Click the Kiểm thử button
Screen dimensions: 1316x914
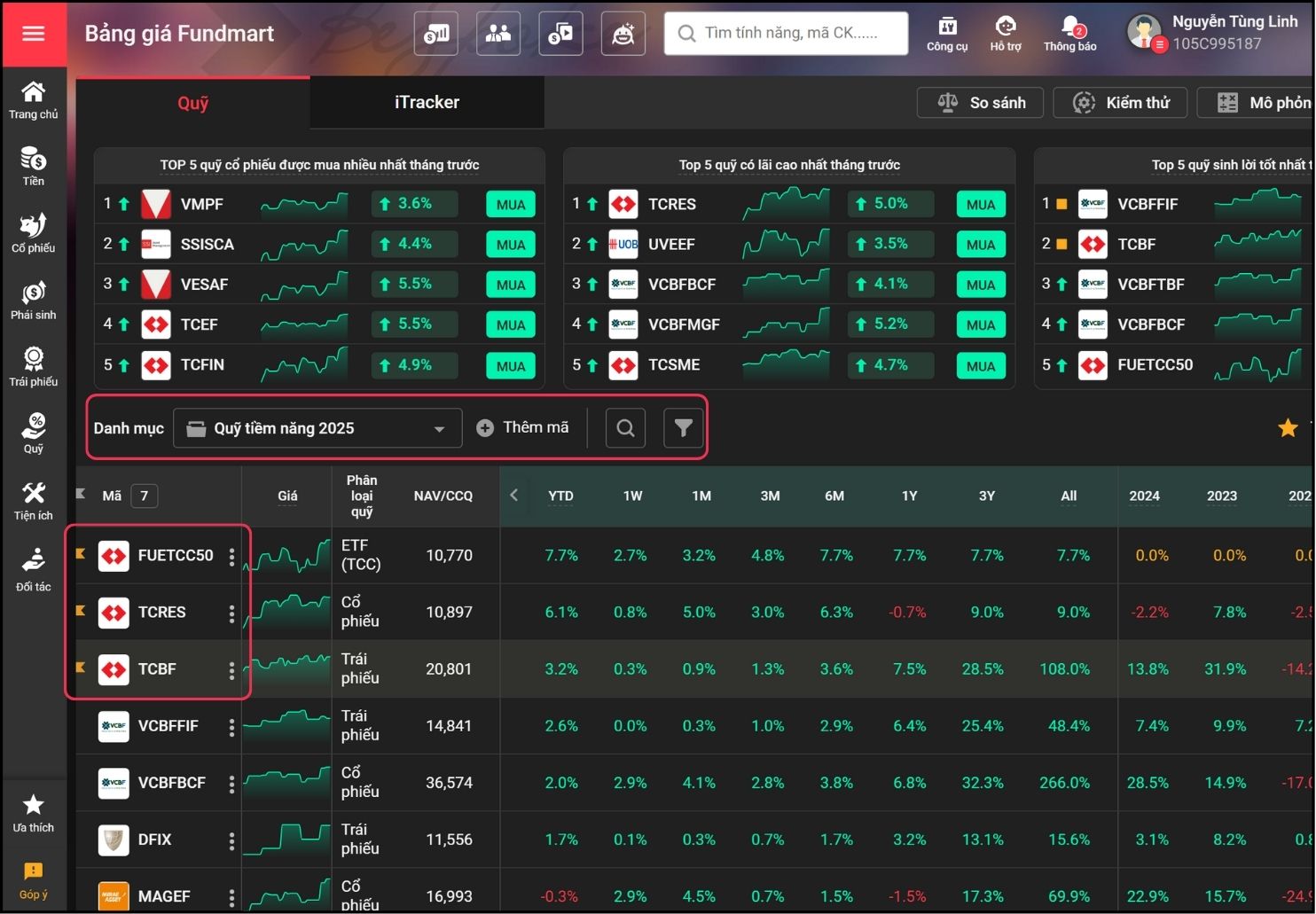click(1120, 103)
